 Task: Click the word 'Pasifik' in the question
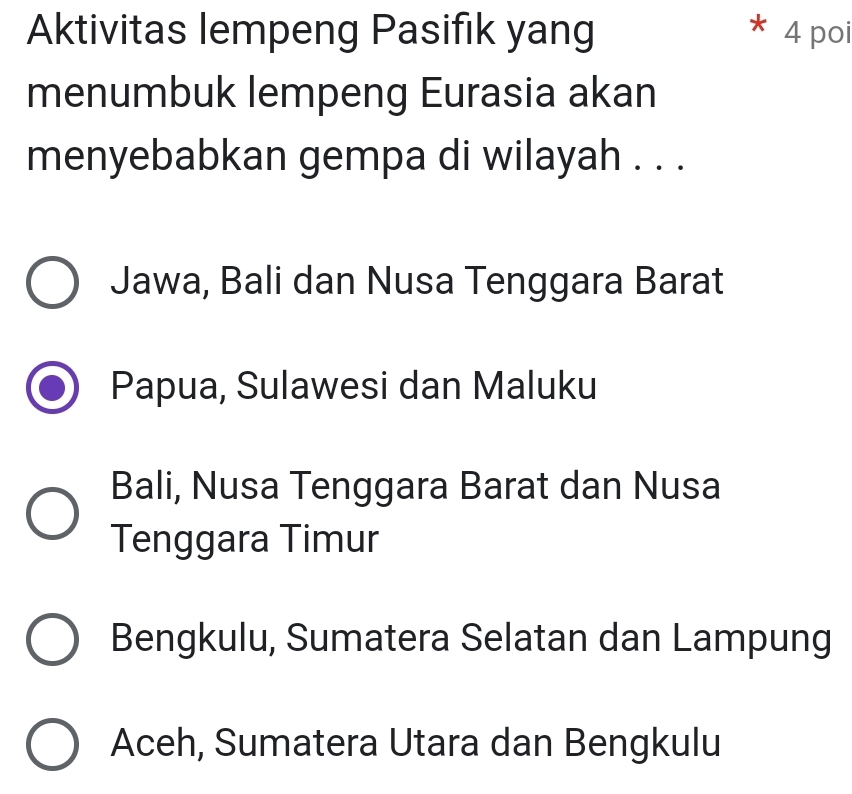[433, 30]
